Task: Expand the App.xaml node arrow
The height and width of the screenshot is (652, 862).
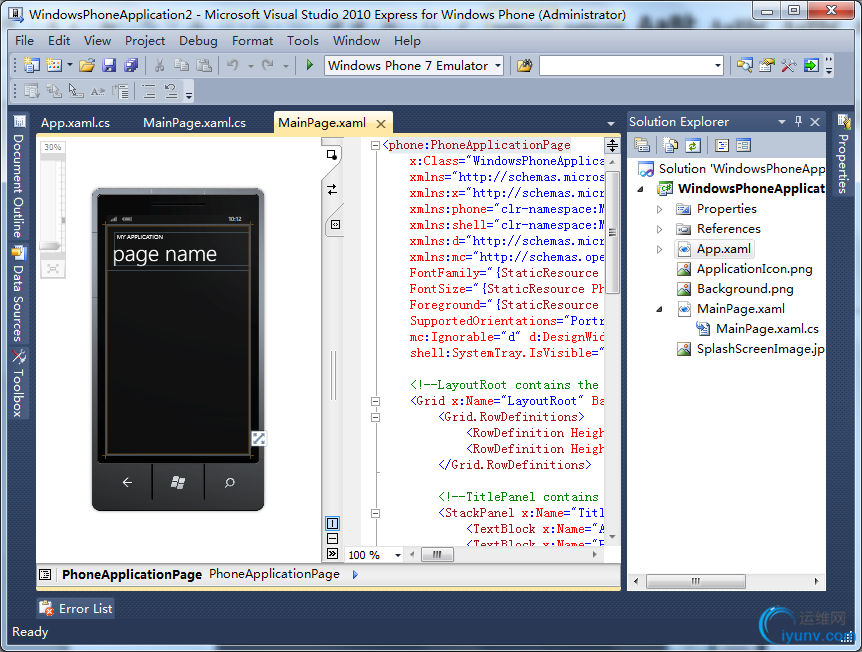Action: (660, 250)
